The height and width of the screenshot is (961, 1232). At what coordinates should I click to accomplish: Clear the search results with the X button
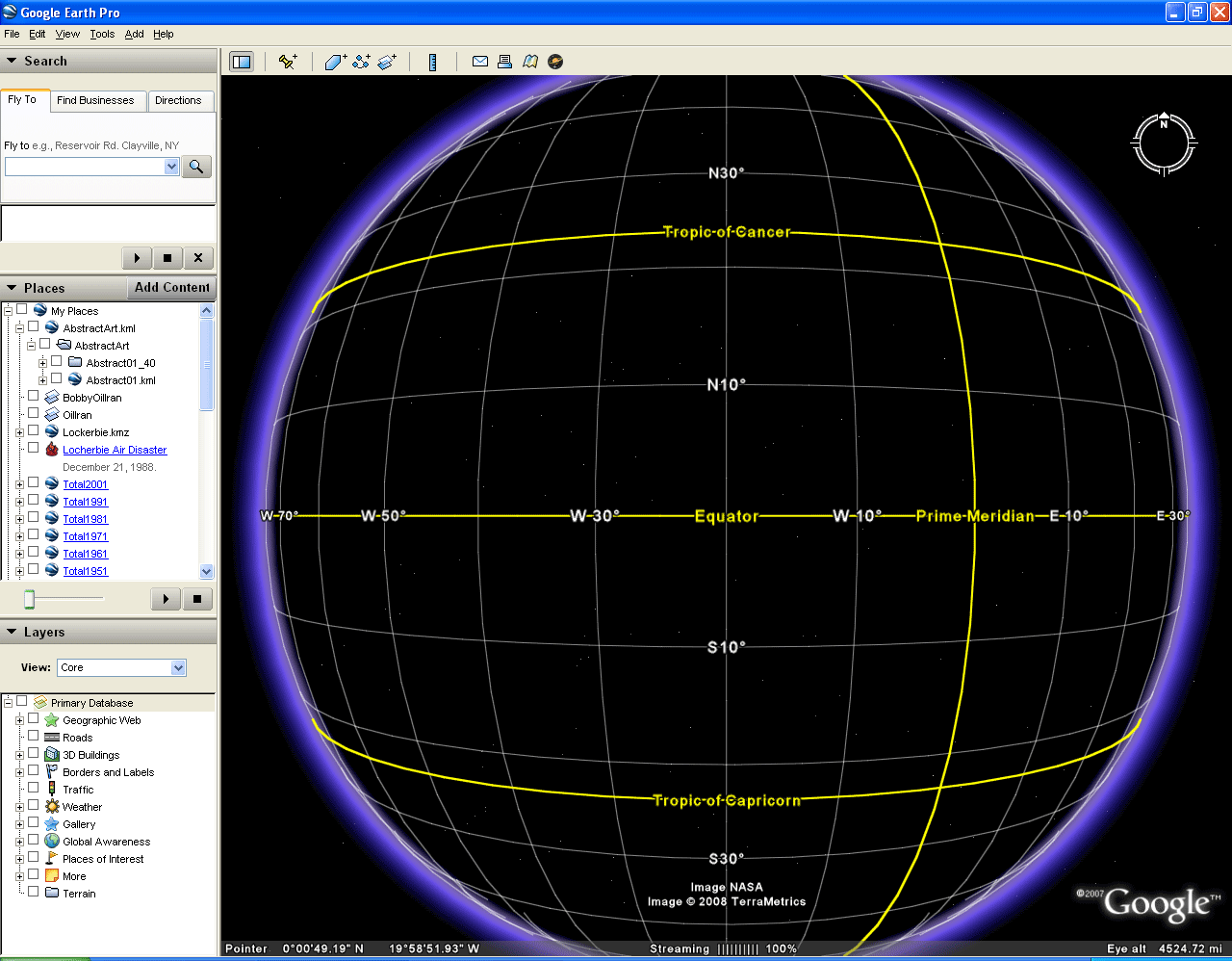(198, 258)
